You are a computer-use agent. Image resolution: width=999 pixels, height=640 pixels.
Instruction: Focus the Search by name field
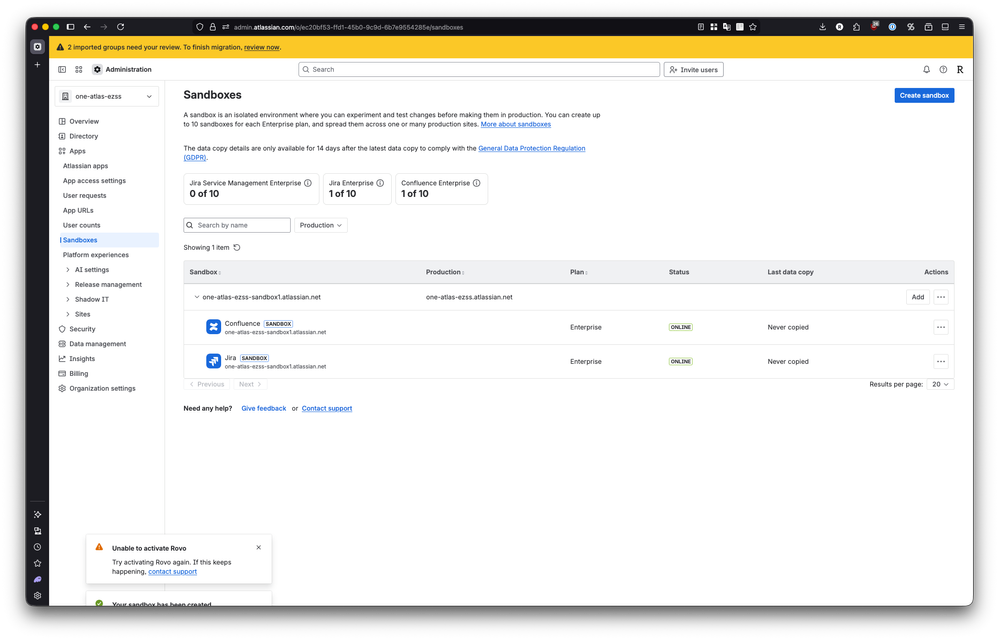[x=237, y=225]
